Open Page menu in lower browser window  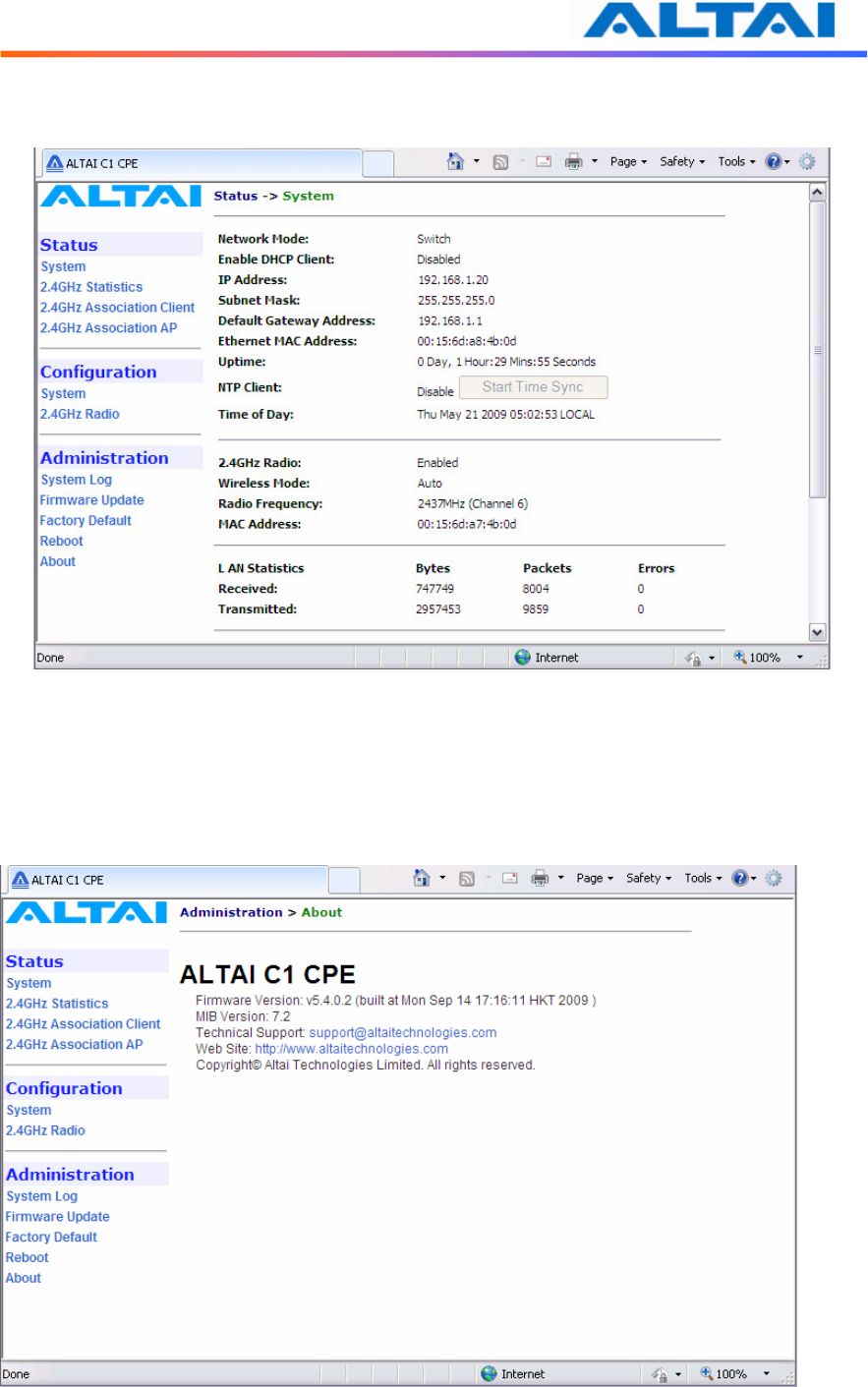click(x=595, y=878)
